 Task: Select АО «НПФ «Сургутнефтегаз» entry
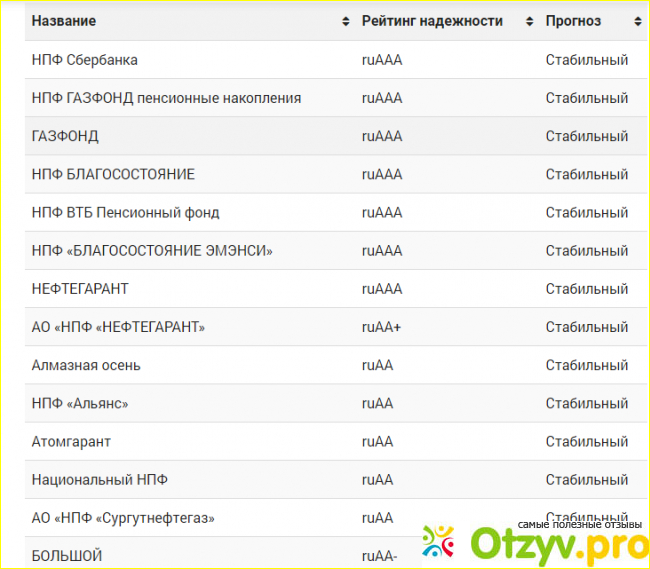[x=123, y=518]
